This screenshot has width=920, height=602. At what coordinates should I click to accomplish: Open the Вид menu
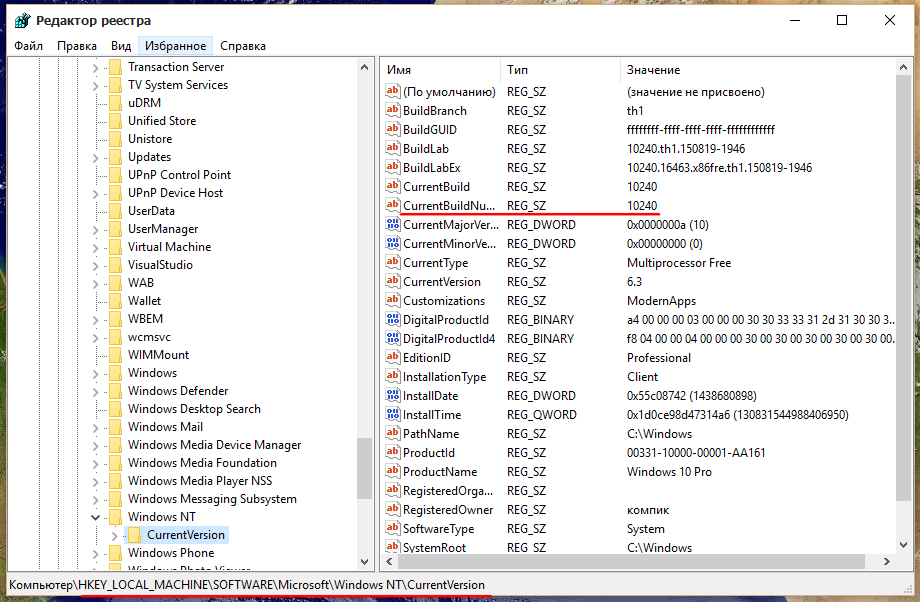click(121, 46)
